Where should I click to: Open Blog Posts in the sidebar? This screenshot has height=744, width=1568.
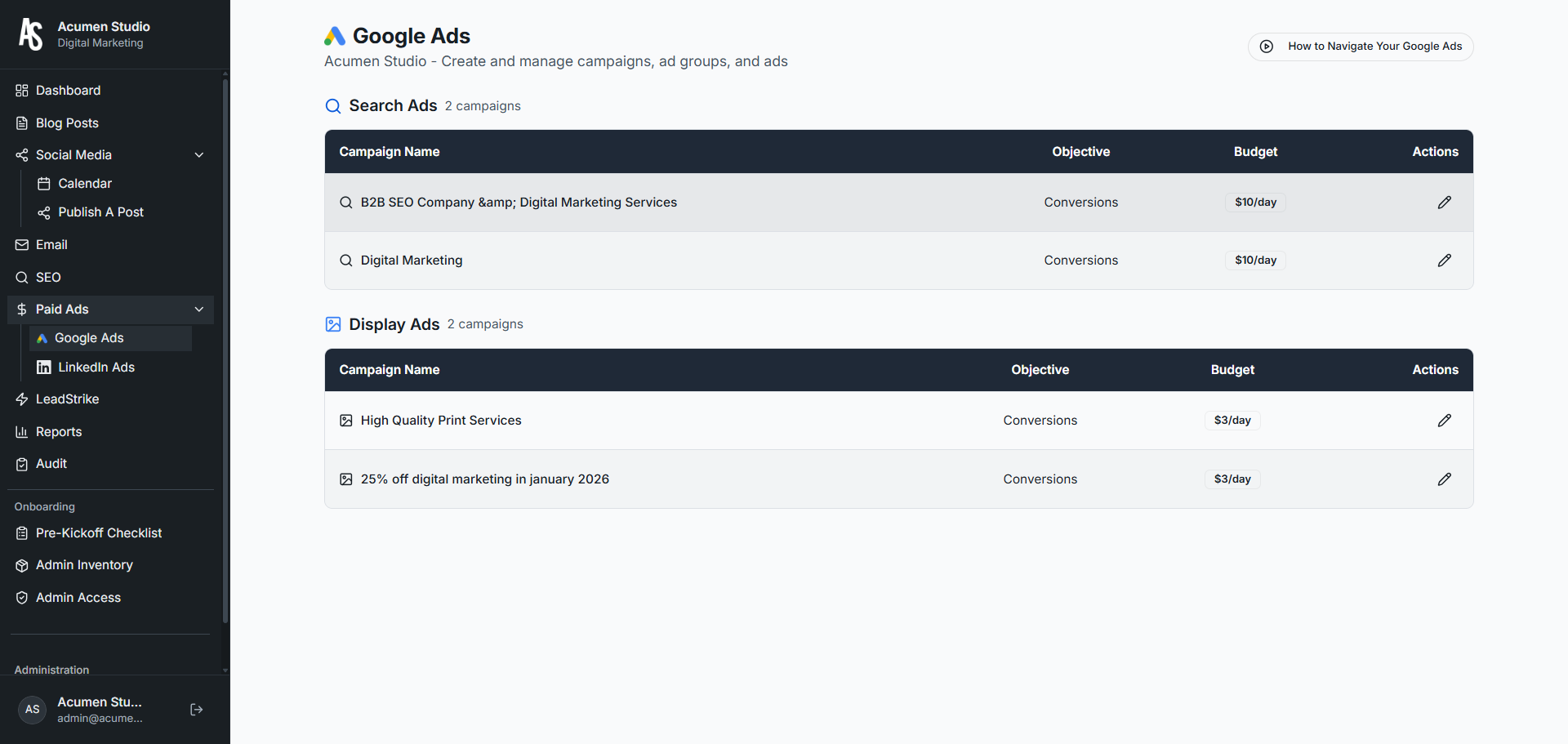110,123
